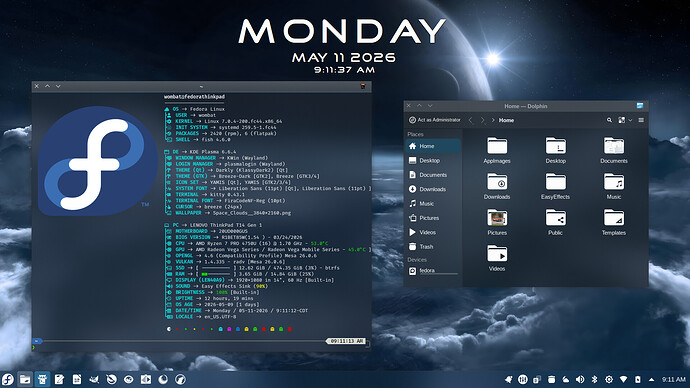Open the weather cloud tray icon
690x388 pixels.
point(566,379)
